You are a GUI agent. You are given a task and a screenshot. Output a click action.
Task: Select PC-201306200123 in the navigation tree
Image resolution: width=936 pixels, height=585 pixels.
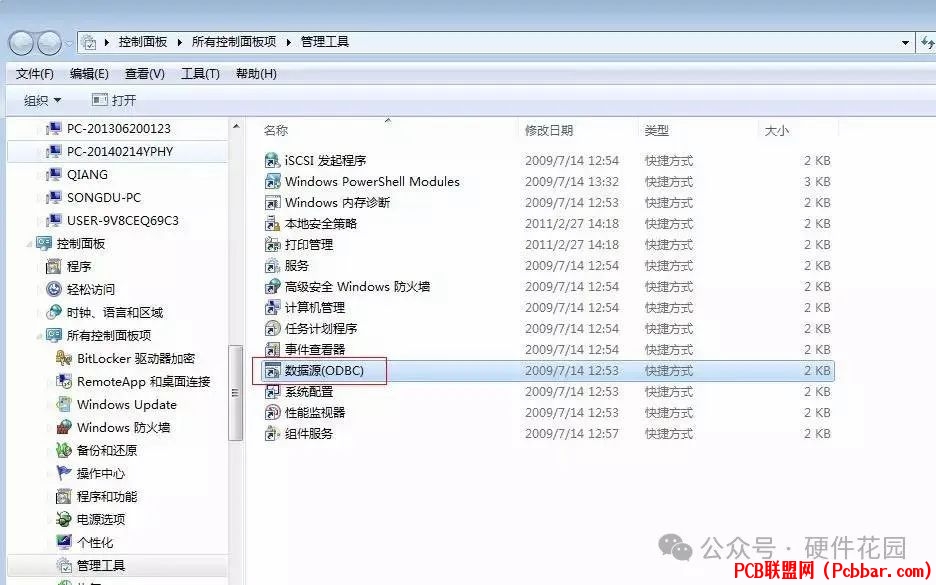[x=119, y=128]
